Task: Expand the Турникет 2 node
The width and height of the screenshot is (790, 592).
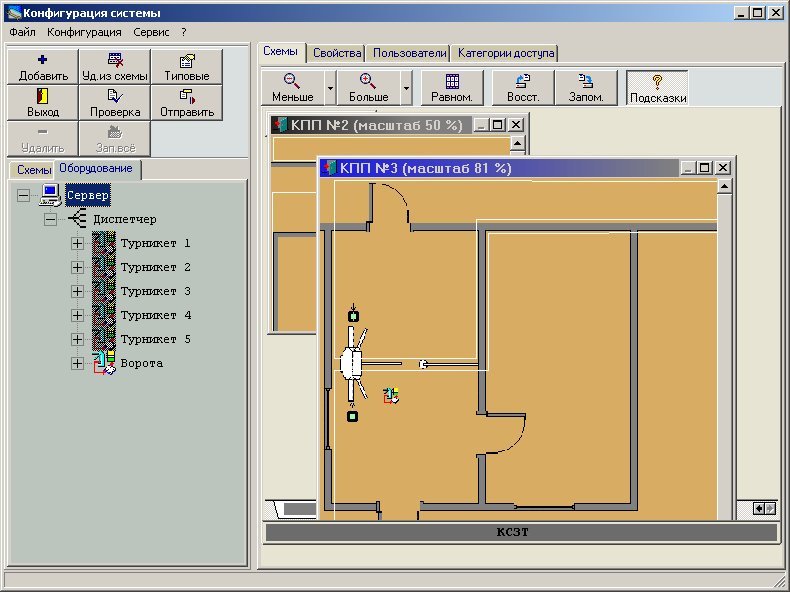Action: 77,268
